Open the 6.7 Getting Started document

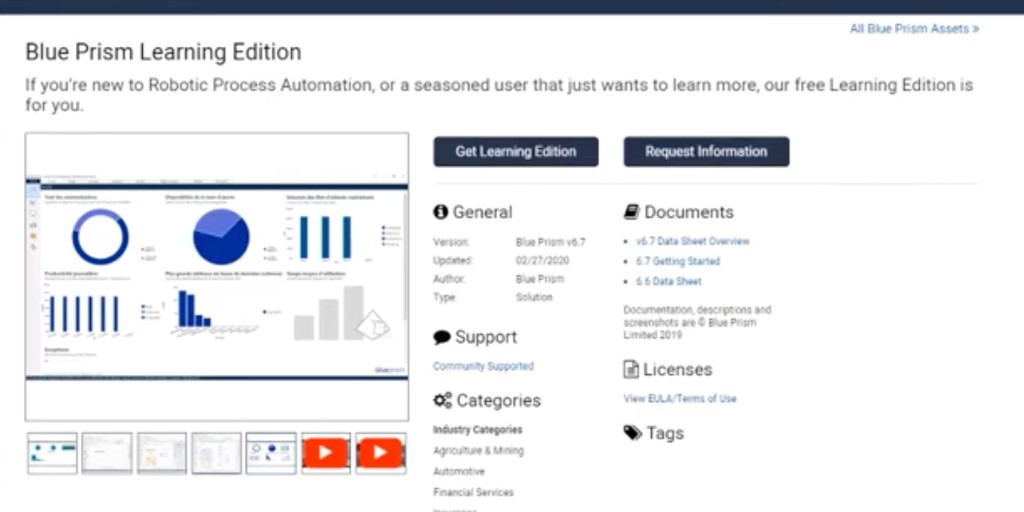pos(678,261)
